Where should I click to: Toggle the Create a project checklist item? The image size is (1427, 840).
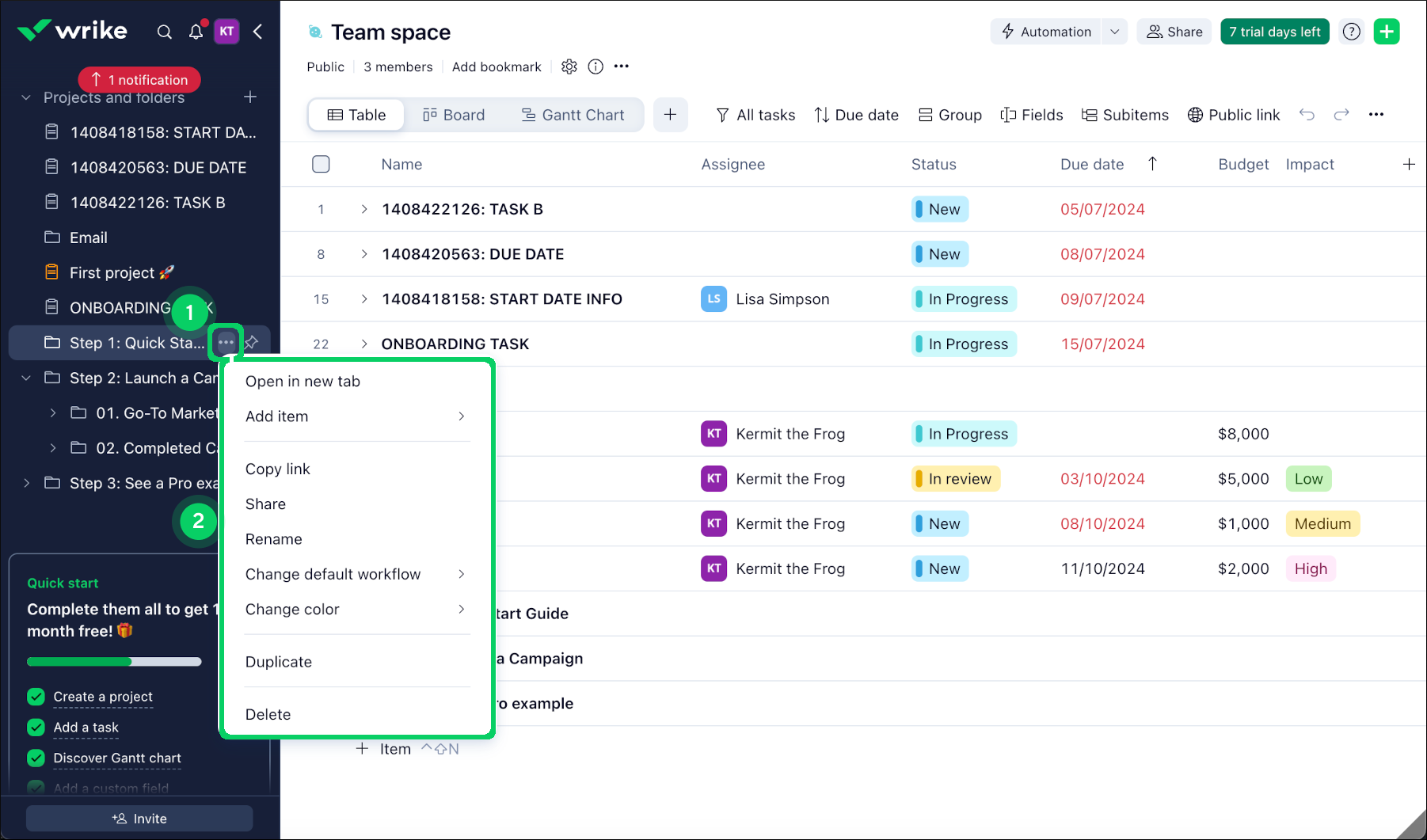[36, 697]
